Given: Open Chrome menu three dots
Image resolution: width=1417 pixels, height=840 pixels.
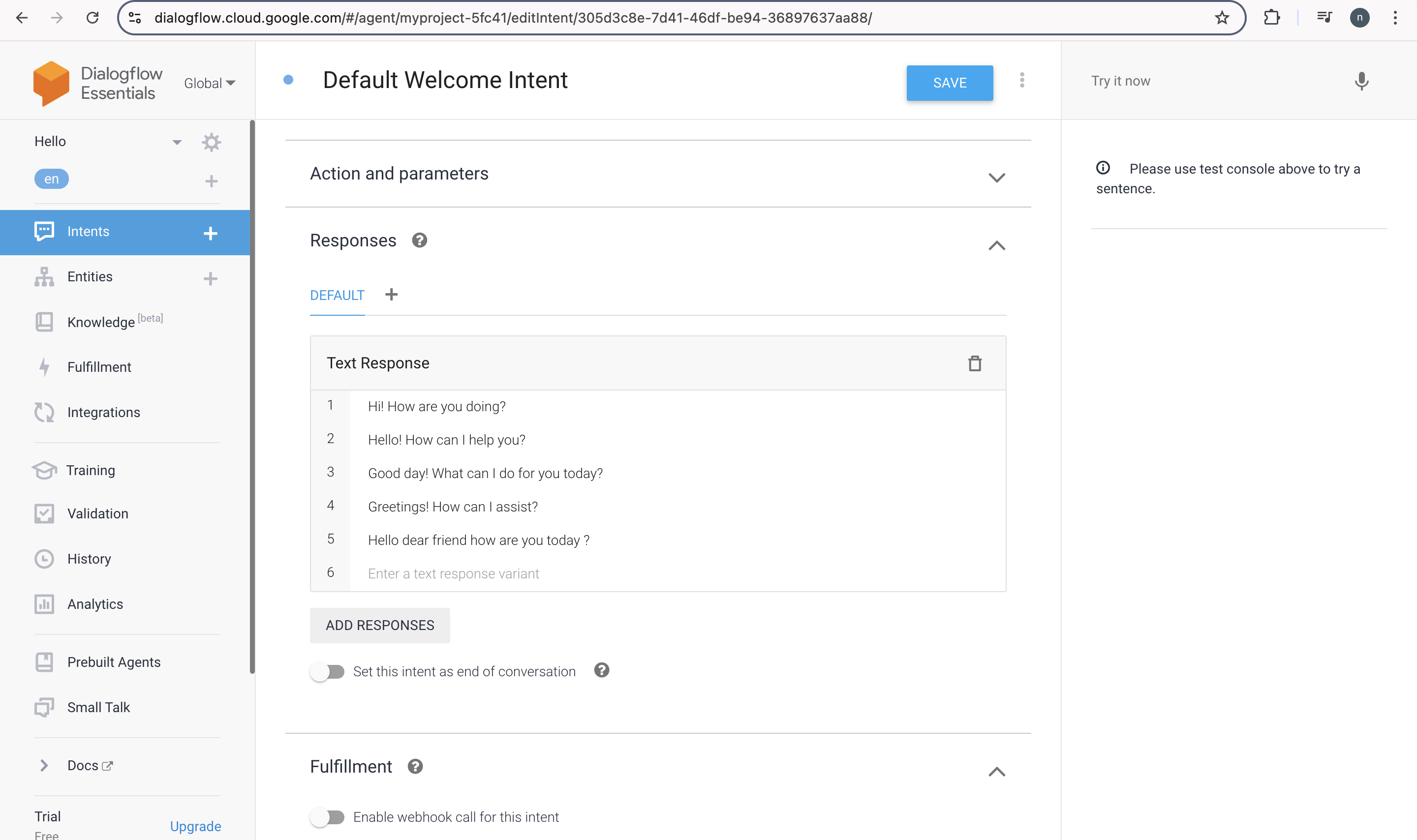Looking at the screenshot, I should tap(1395, 18).
